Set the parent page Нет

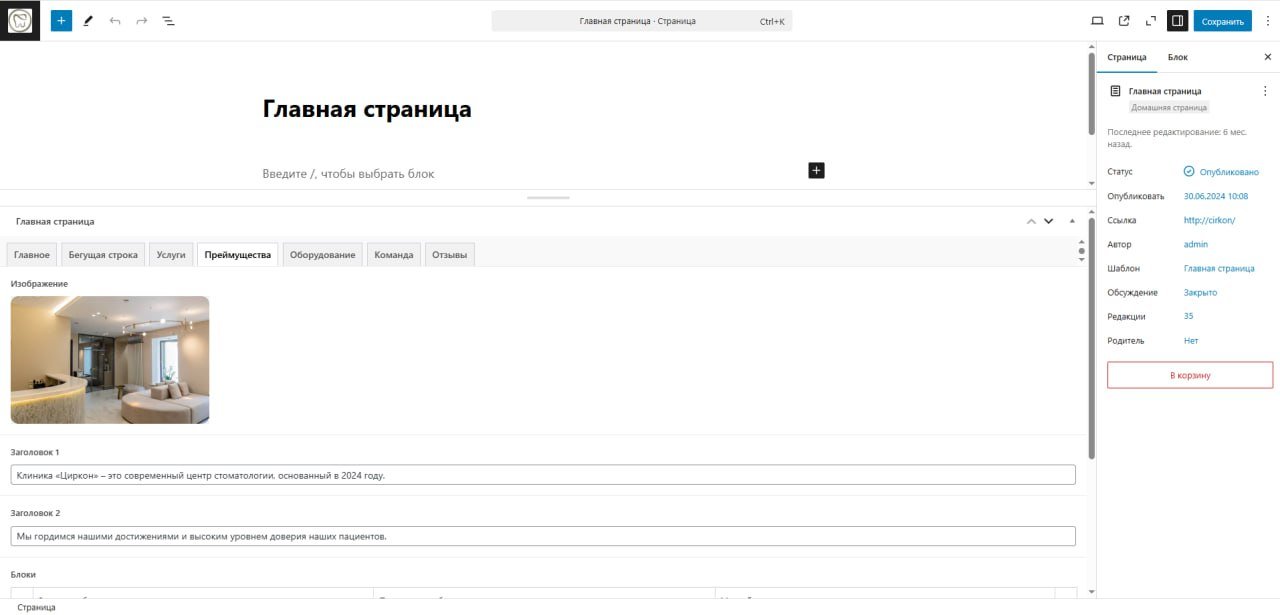pyautogui.click(x=1191, y=340)
